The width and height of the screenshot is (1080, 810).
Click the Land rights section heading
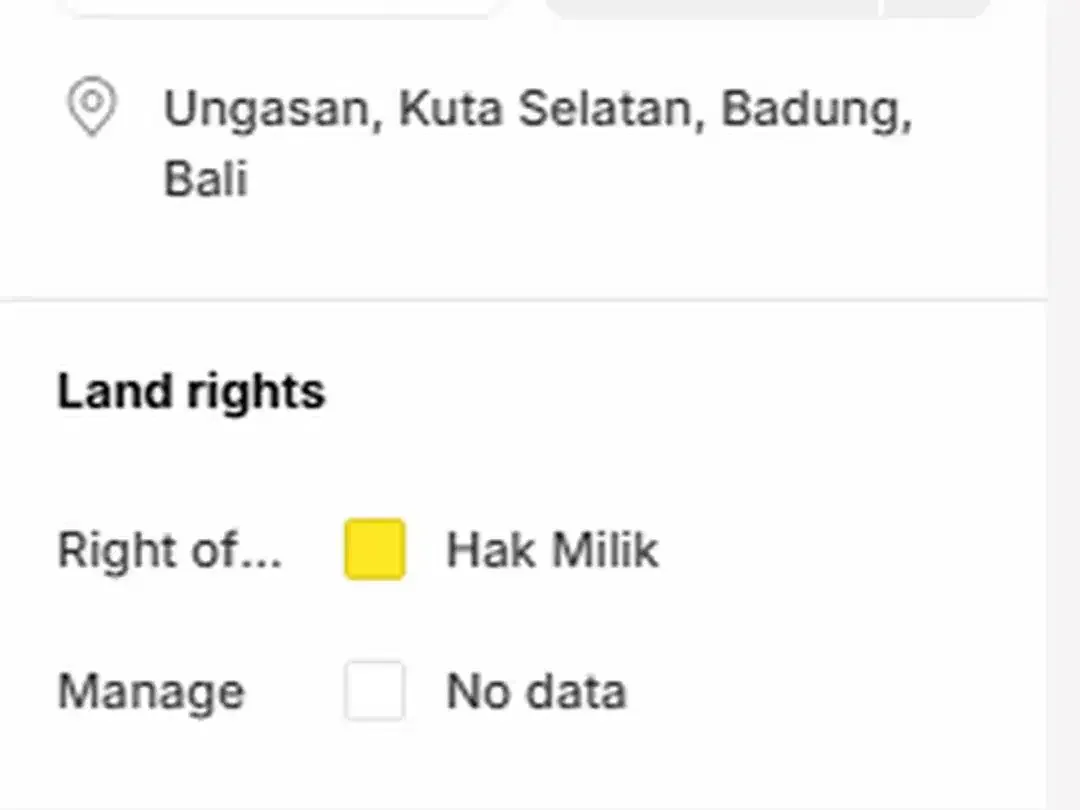click(x=191, y=391)
